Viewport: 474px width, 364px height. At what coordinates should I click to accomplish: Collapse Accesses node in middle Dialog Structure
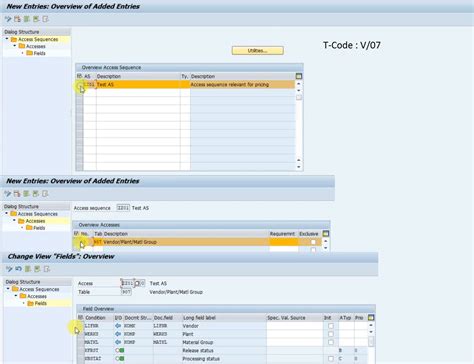tap(14, 221)
